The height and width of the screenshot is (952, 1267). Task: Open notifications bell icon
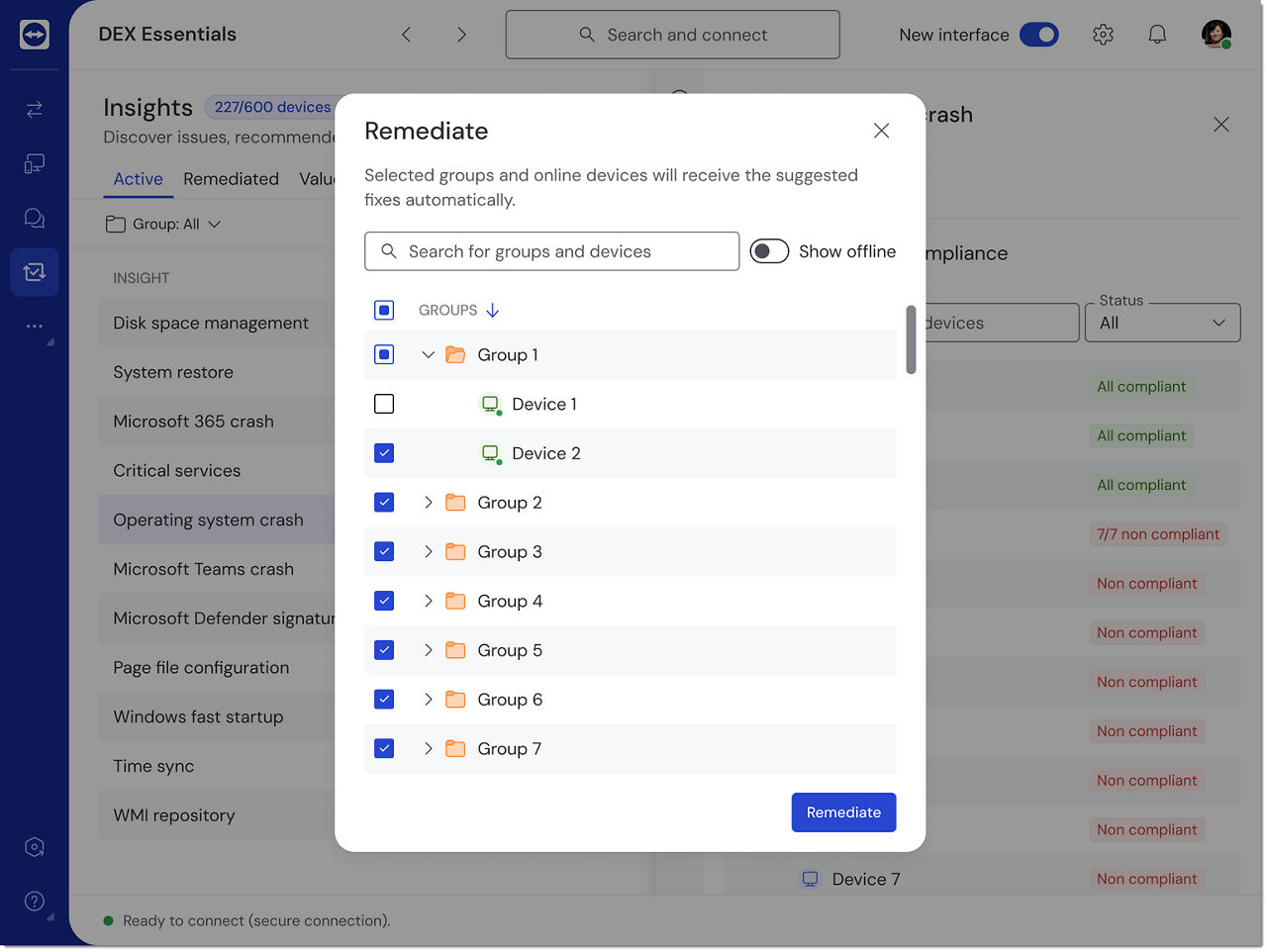tap(1157, 35)
